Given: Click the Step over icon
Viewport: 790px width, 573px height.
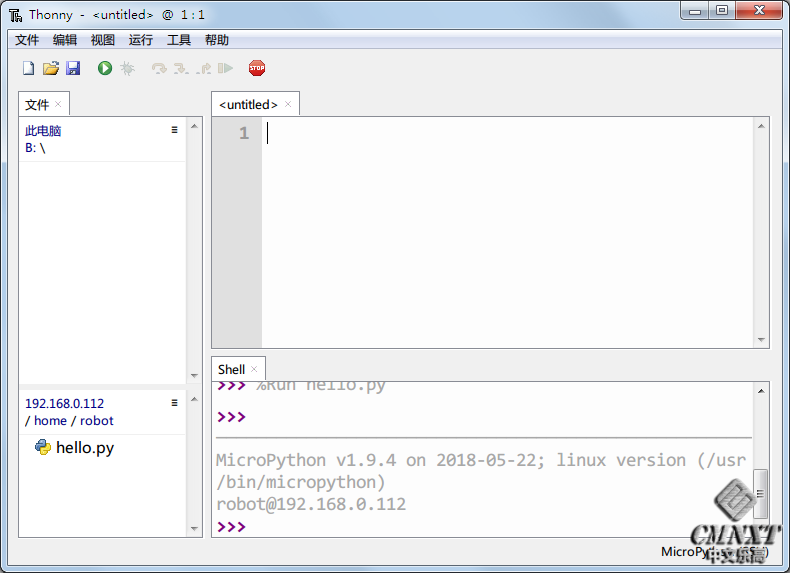Looking at the screenshot, I should point(159,68).
